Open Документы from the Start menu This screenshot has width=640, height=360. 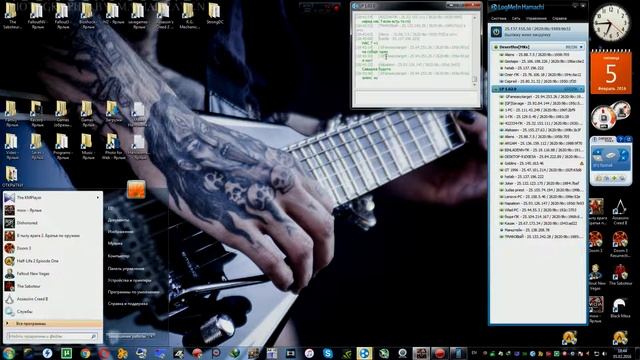tap(118, 220)
